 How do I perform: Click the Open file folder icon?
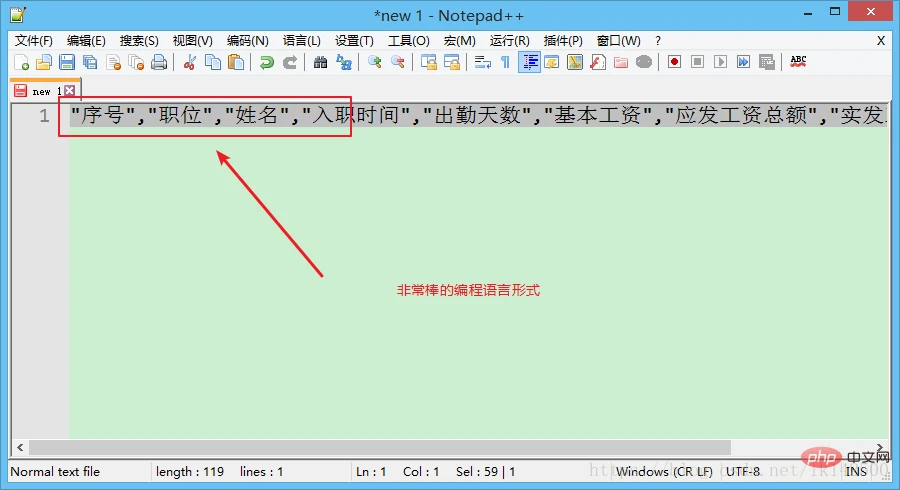click(x=44, y=62)
